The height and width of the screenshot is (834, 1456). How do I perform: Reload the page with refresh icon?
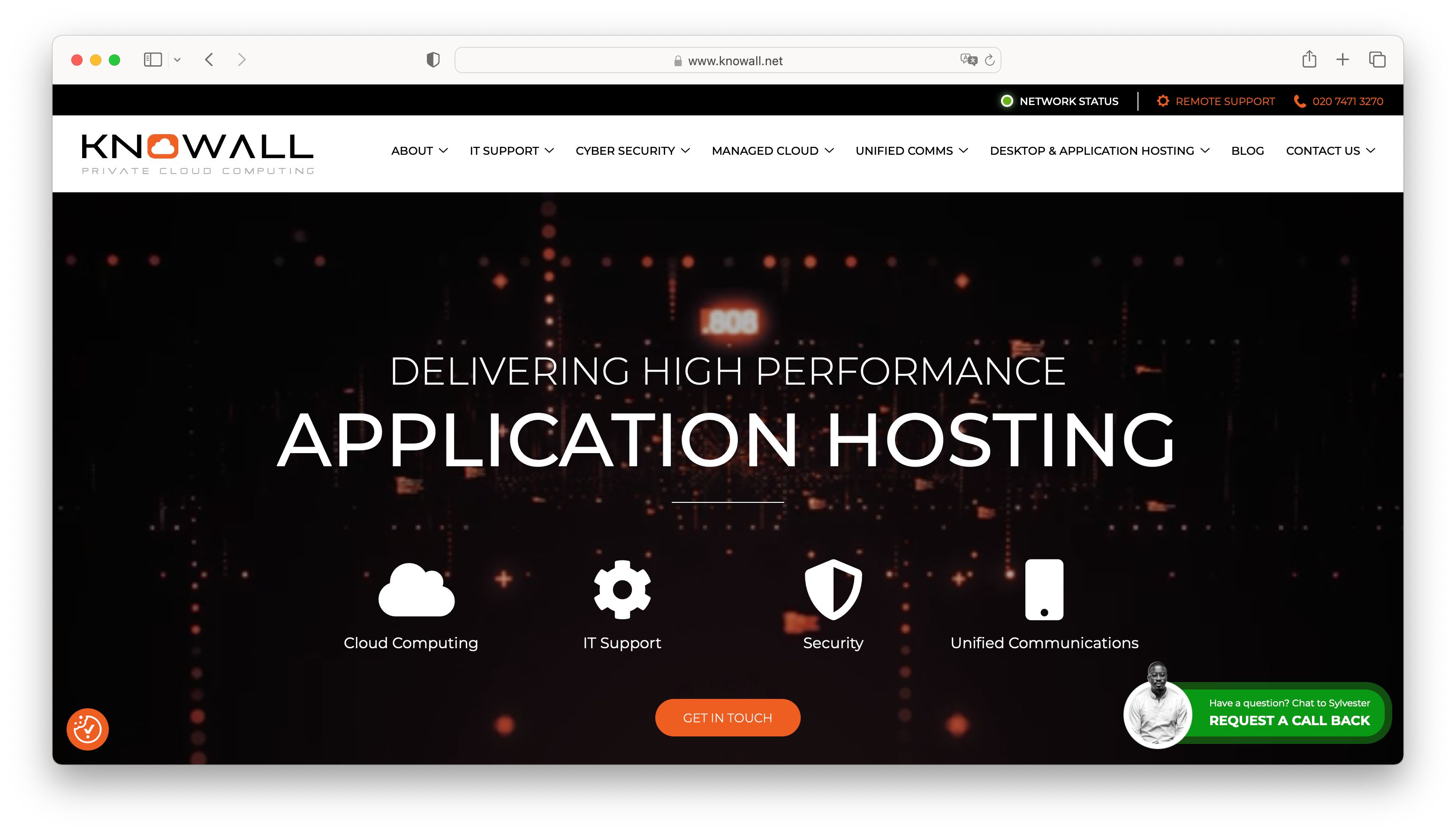coord(990,60)
